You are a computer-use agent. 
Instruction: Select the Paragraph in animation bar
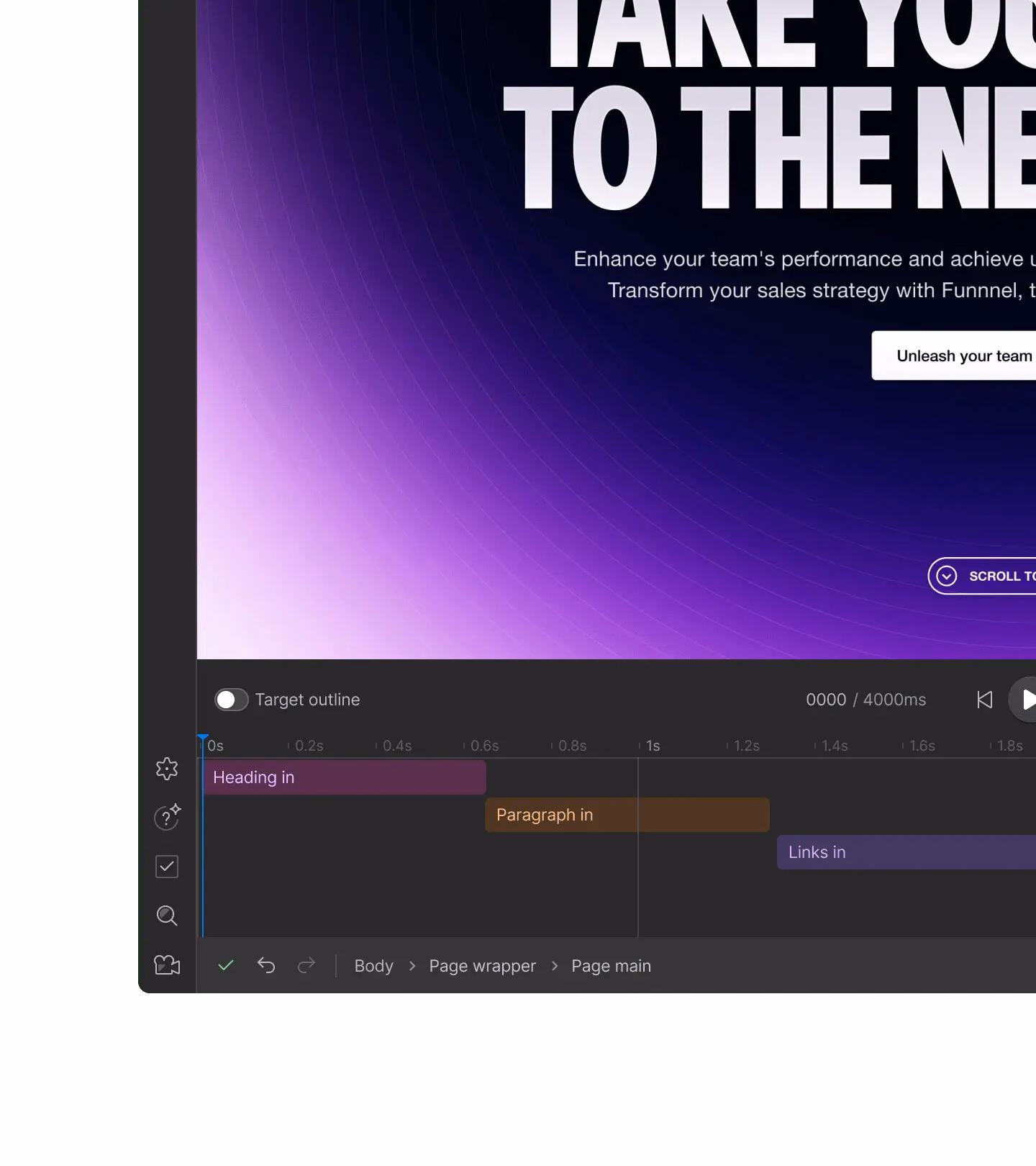(x=627, y=815)
